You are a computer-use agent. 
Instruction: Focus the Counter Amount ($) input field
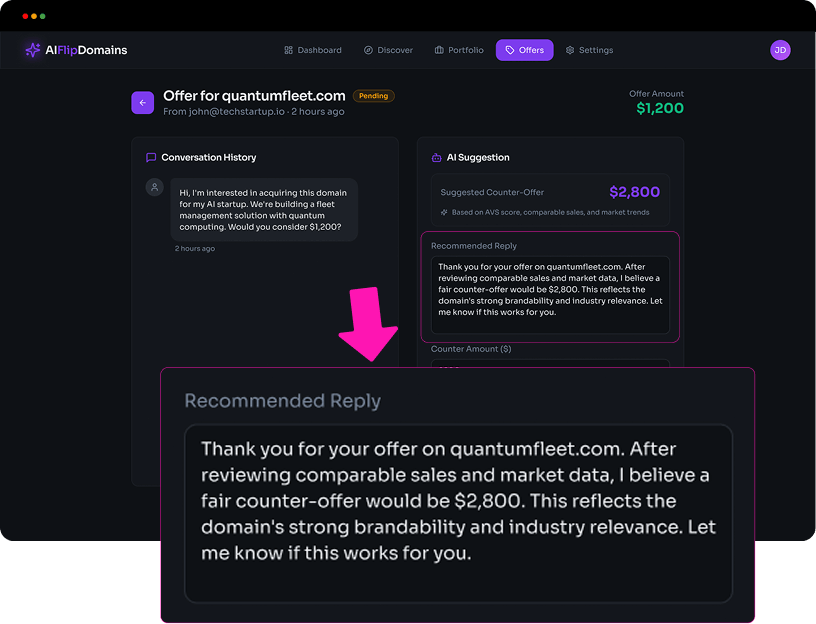pos(549,366)
